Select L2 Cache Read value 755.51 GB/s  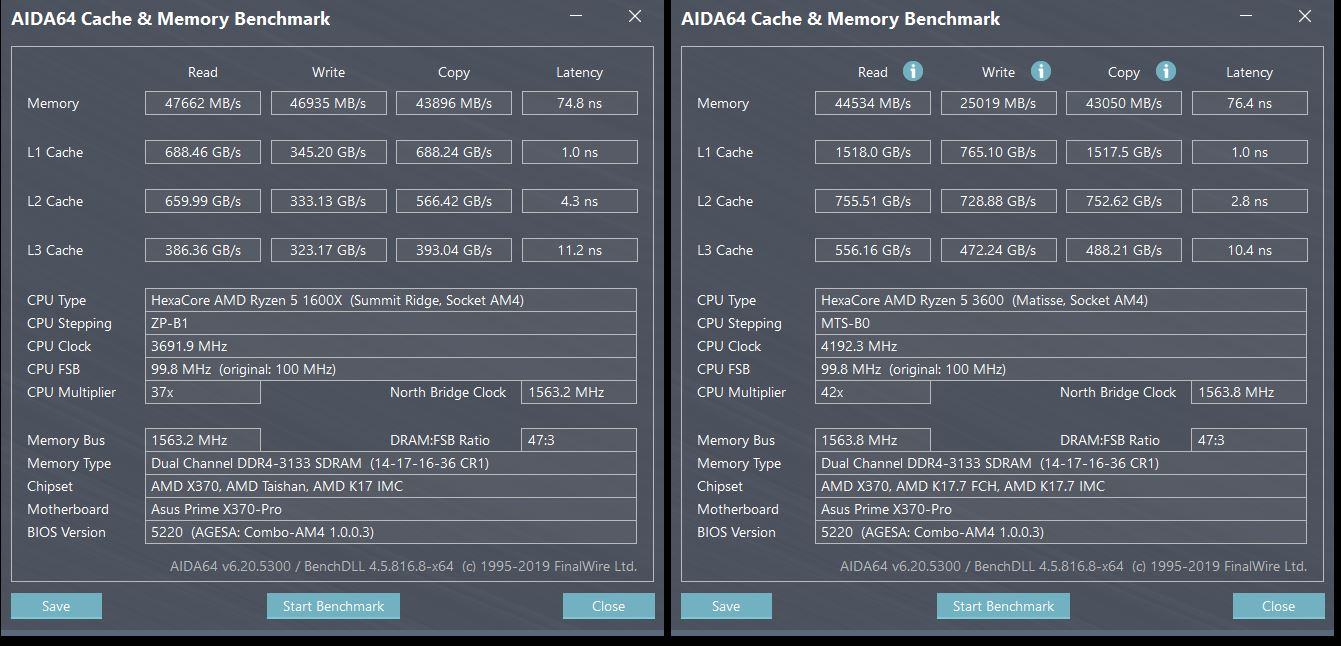pyautogui.click(x=872, y=201)
